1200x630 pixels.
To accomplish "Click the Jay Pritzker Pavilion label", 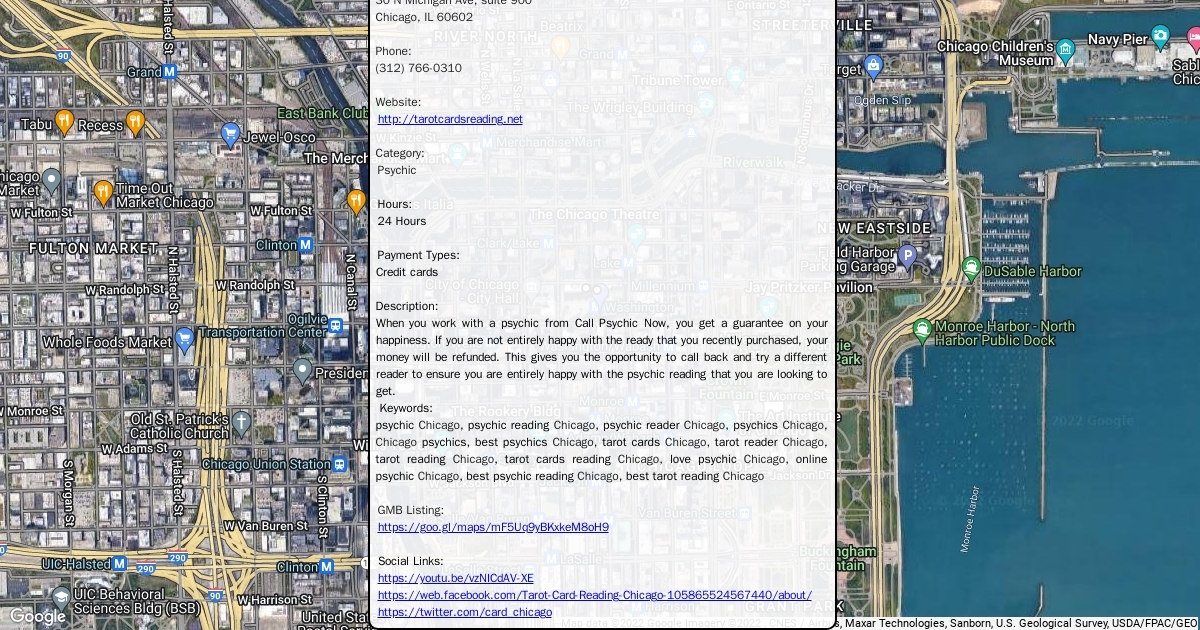I will click(x=809, y=288).
